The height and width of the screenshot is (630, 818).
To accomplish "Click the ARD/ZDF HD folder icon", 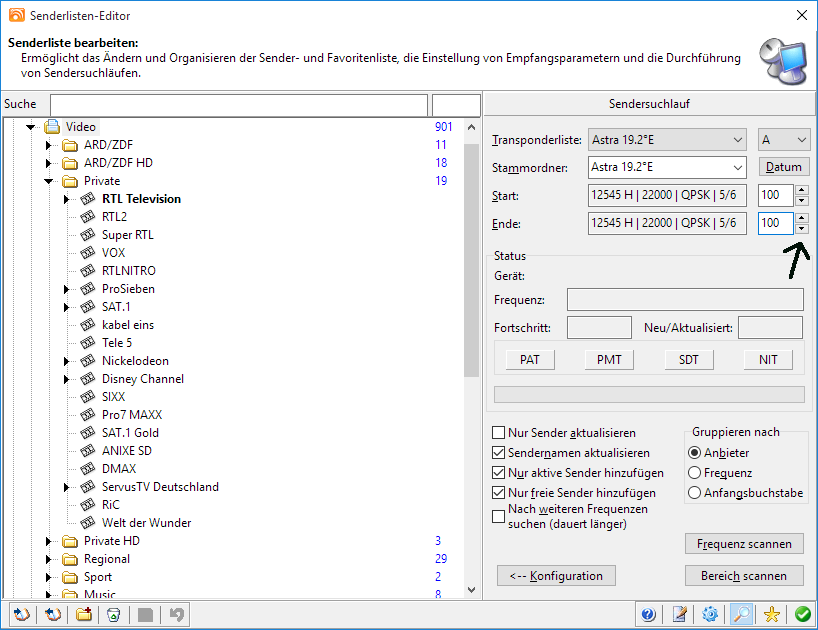I will pos(70,163).
